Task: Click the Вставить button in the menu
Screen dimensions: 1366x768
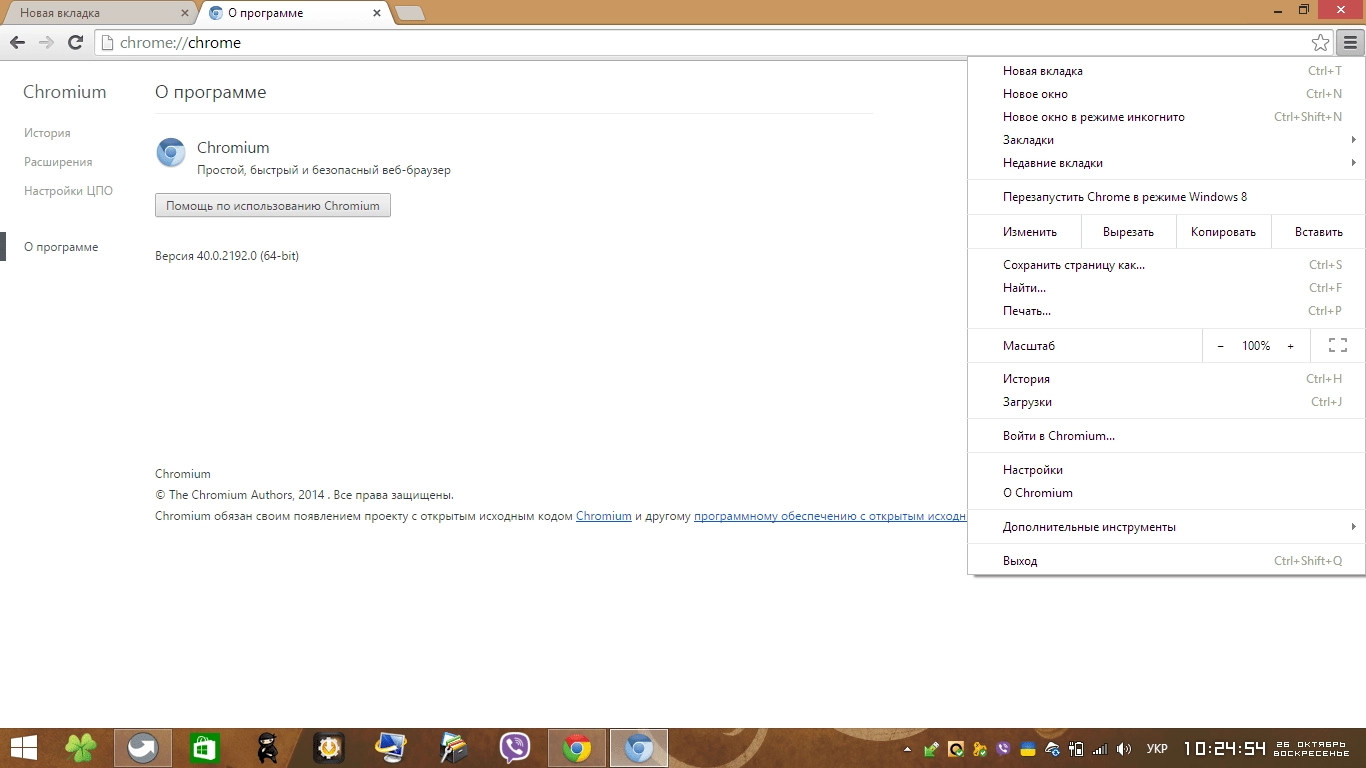Action: [1318, 232]
